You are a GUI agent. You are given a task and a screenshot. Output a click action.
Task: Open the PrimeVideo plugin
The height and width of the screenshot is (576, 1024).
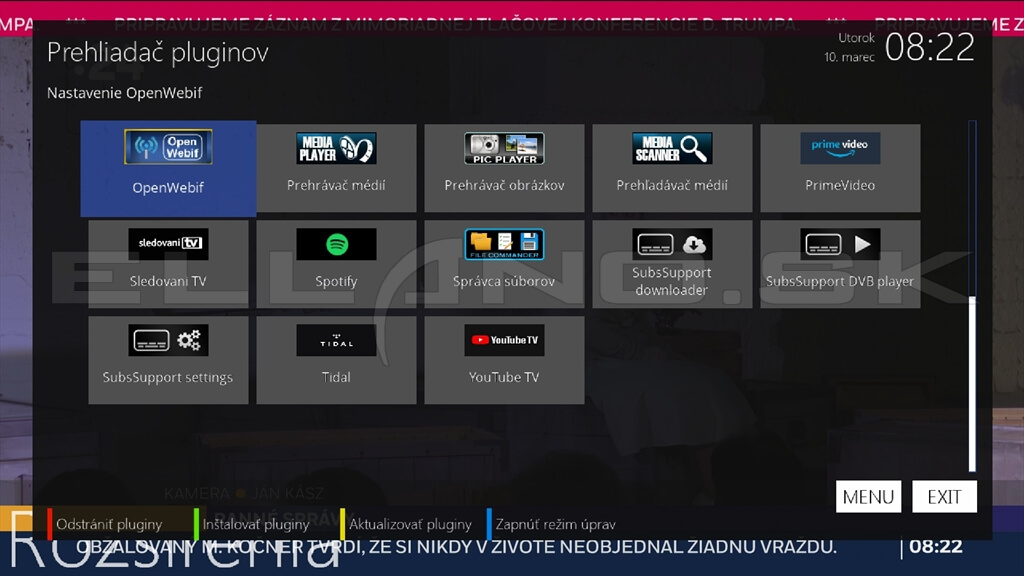[840, 168]
